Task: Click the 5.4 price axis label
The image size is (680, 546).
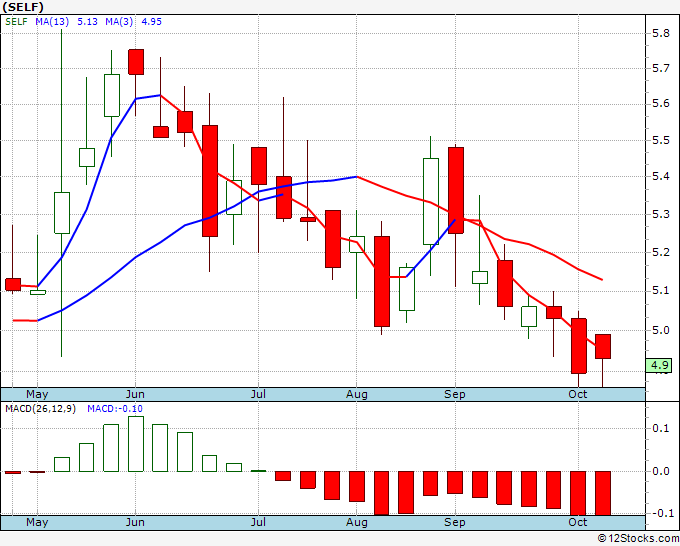Action: (661, 176)
